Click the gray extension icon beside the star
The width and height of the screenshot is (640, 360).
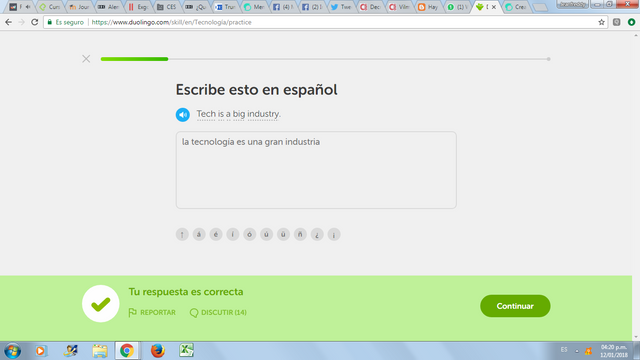pyautogui.click(x=616, y=22)
